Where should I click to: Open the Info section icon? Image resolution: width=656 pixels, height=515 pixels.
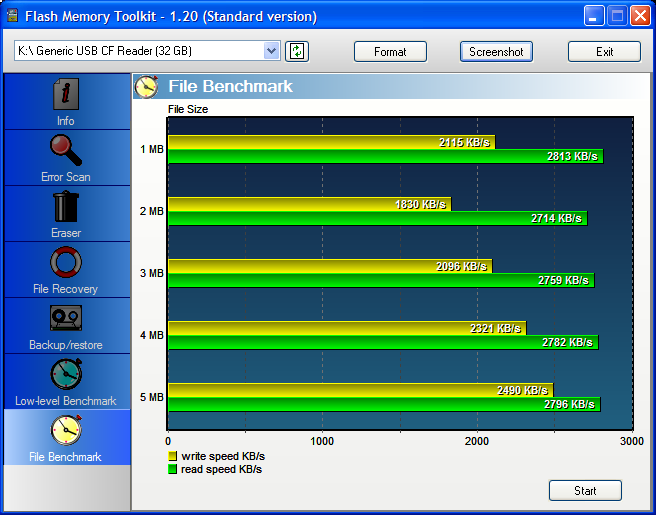coord(66,95)
